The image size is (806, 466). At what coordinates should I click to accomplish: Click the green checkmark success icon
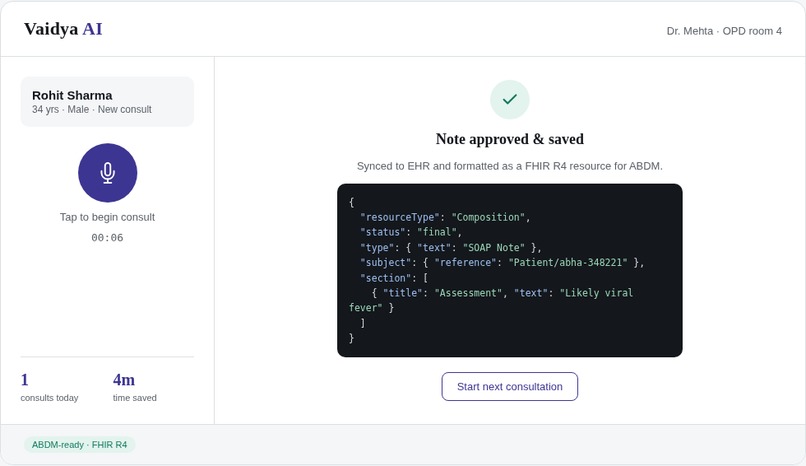click(509, 100)
